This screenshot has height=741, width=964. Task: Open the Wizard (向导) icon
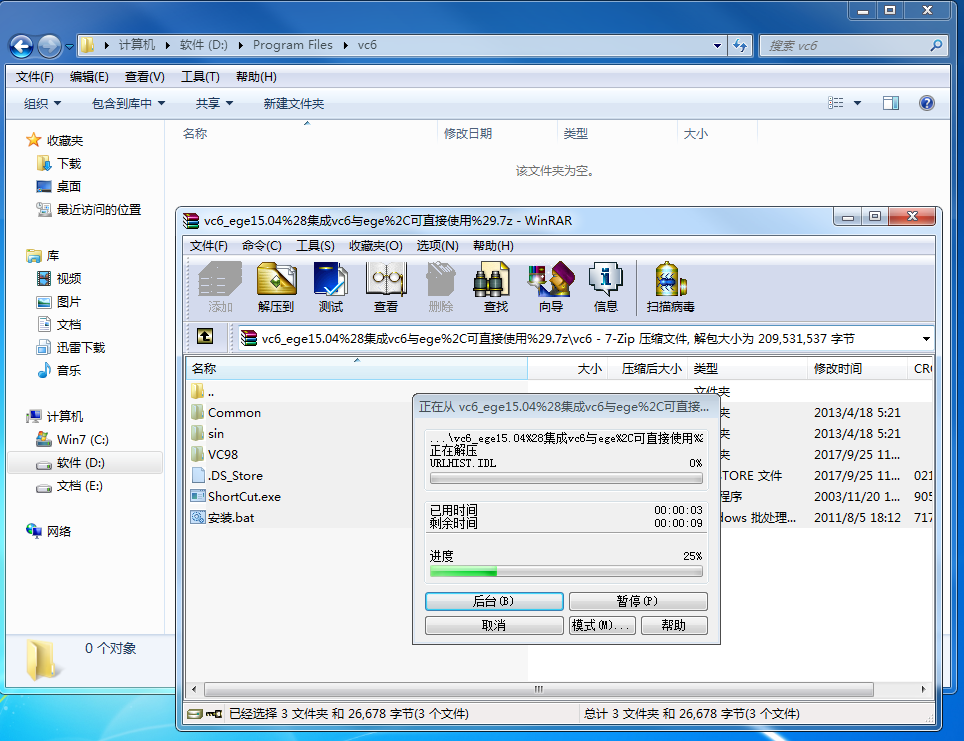[551, 287]
